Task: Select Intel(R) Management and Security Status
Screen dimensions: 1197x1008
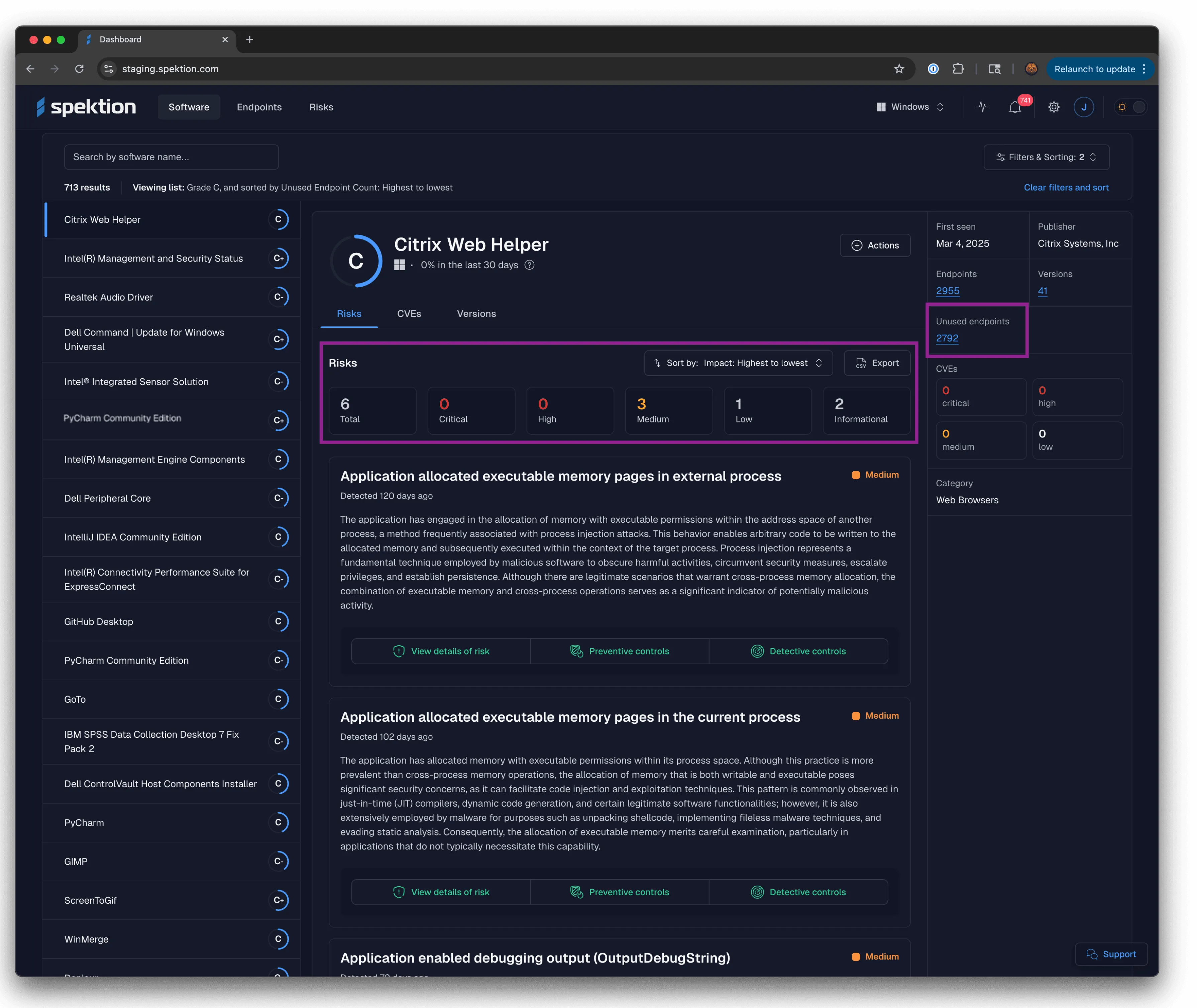Action: pos(172,258)
